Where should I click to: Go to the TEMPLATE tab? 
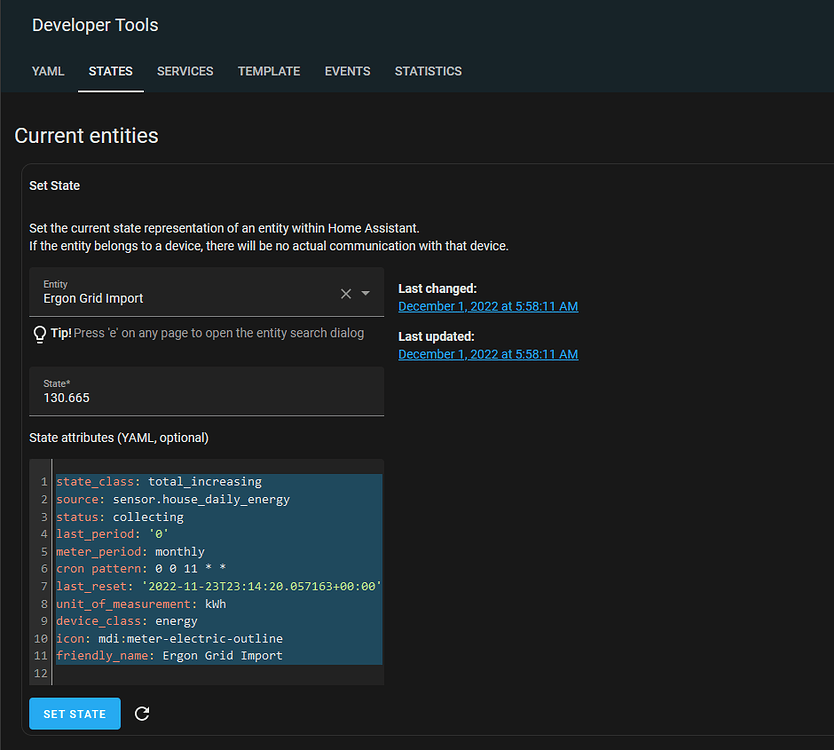(269, 71)
